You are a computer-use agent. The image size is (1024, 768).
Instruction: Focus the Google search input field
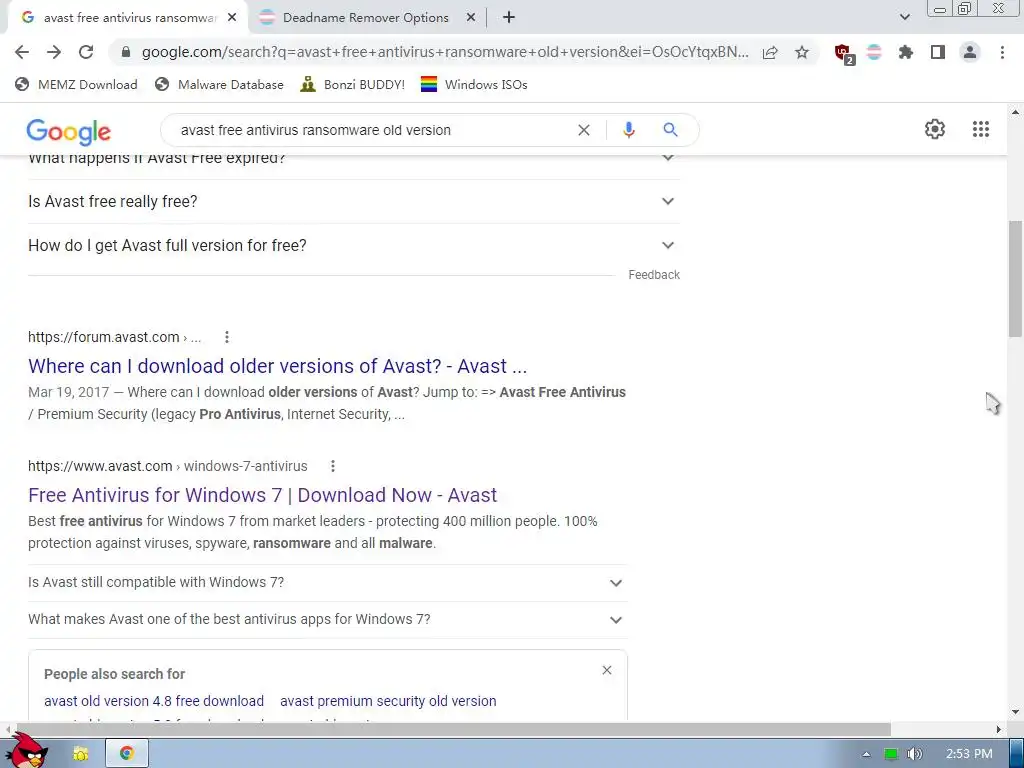click(372, 130)
